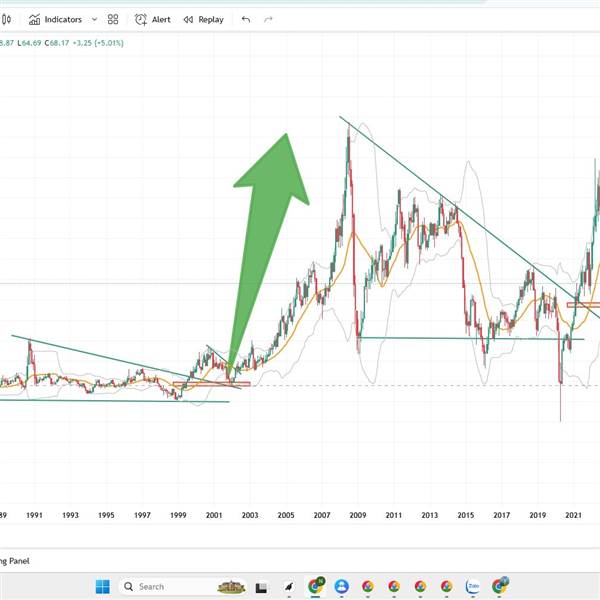Click the low price value L64.69

29,43
